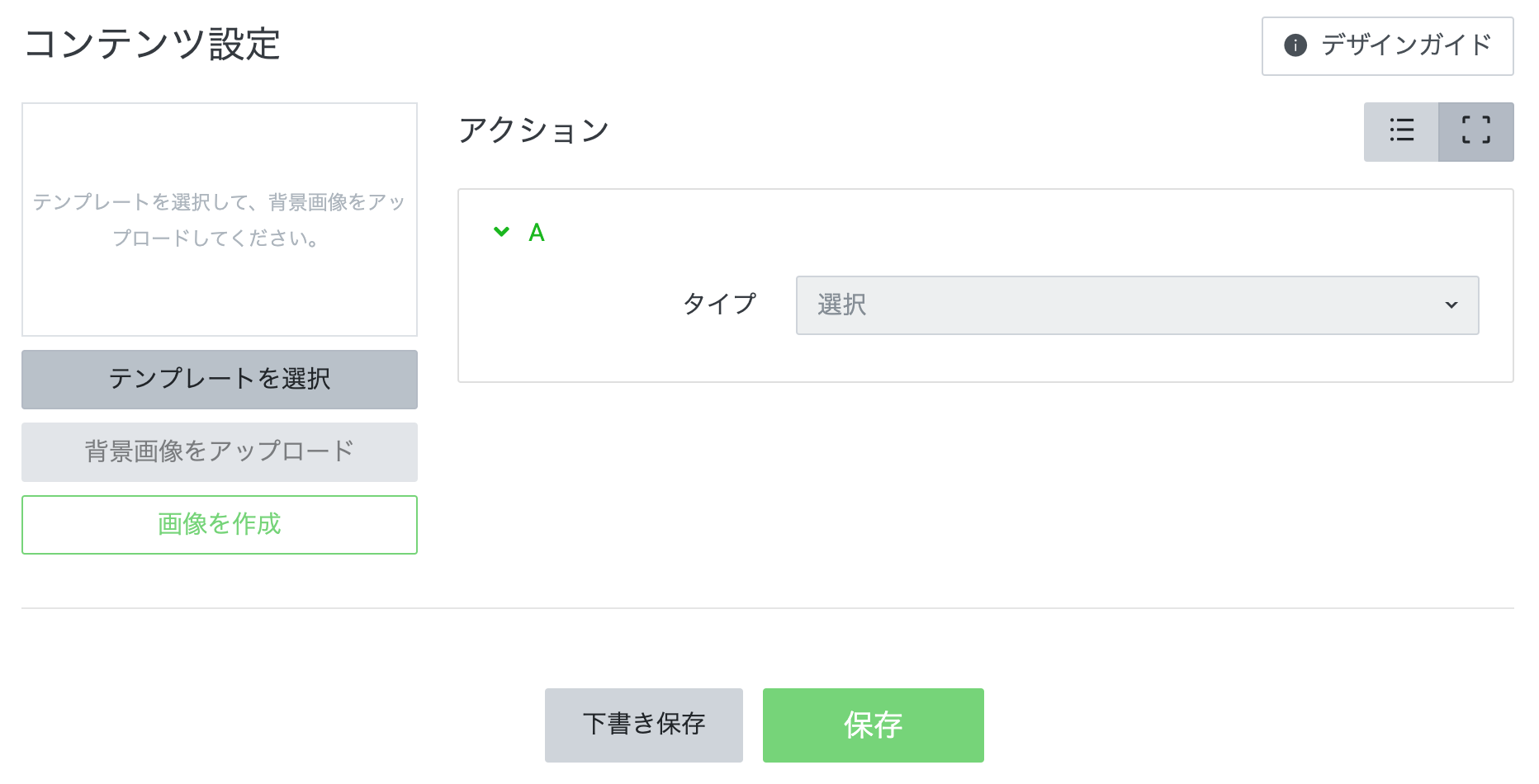Switch actions to list view icon

pyautogui.click(x=1401, y=131)
